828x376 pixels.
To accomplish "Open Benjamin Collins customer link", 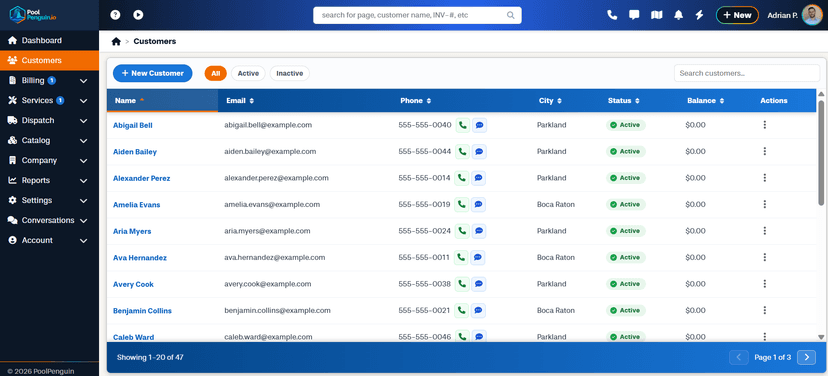I will 142,311.
